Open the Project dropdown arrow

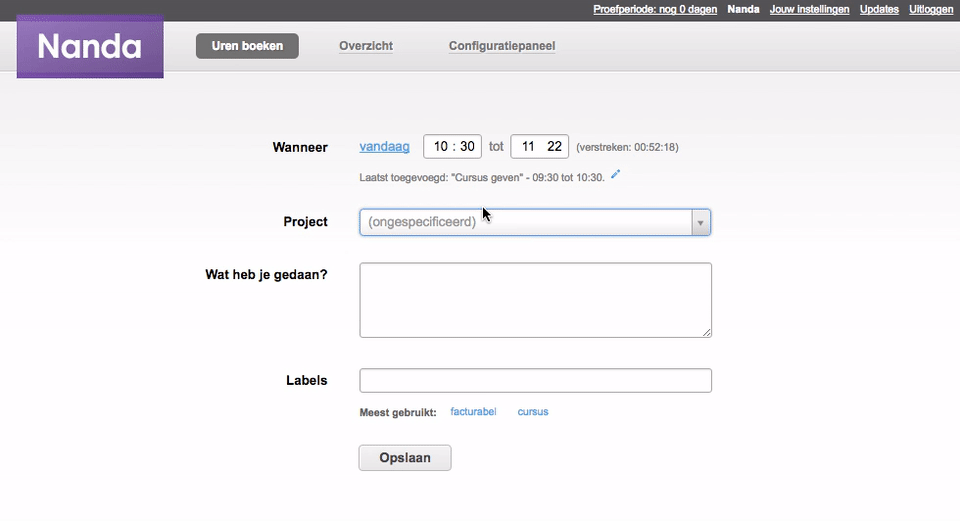[700, 223]
